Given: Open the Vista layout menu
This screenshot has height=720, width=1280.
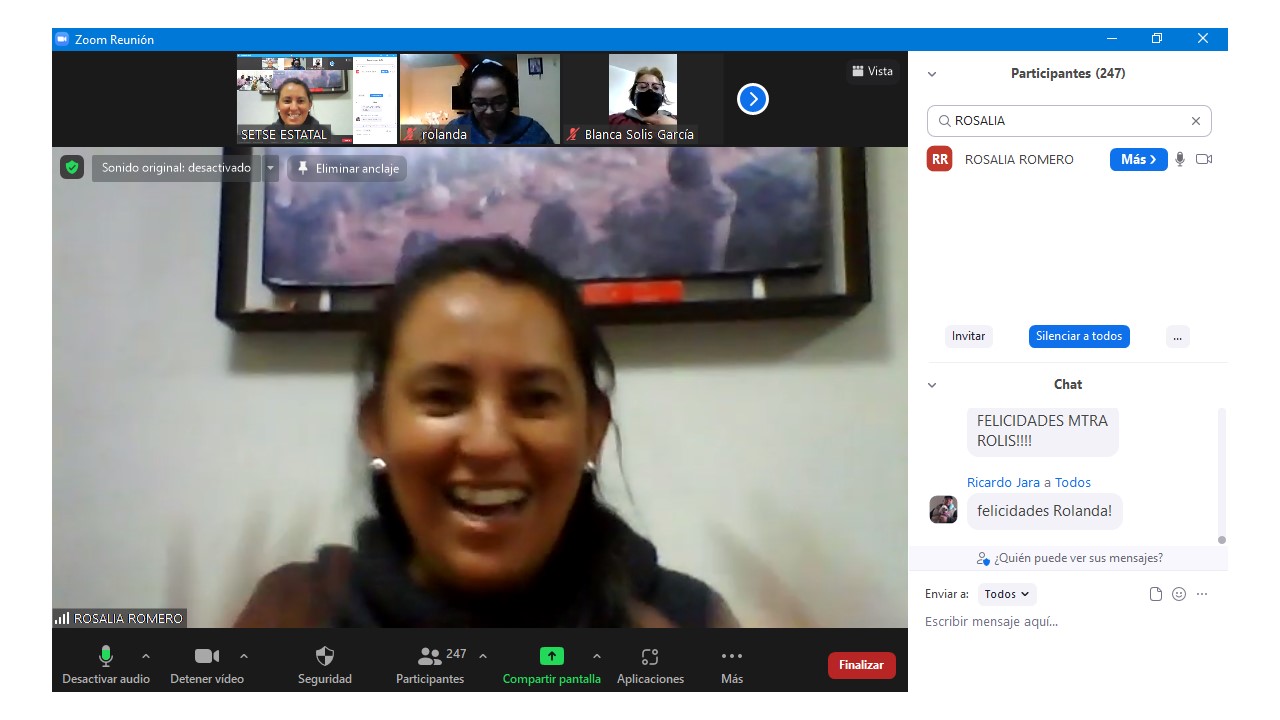Looking at the screenshot, I should pyautogui.click(x=872, y=71).
